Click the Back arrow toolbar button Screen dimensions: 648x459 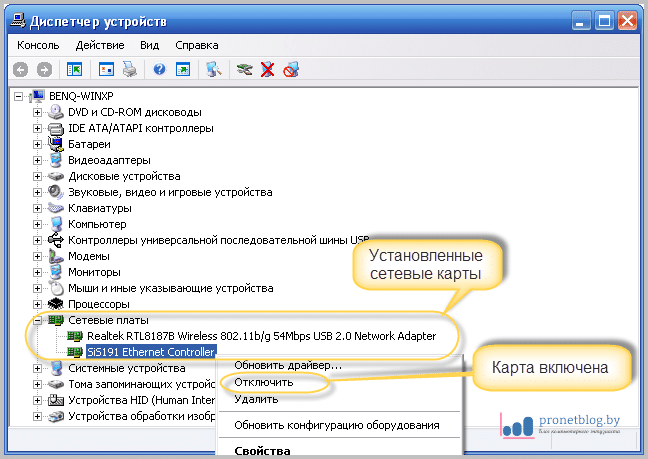pos(21,69)
